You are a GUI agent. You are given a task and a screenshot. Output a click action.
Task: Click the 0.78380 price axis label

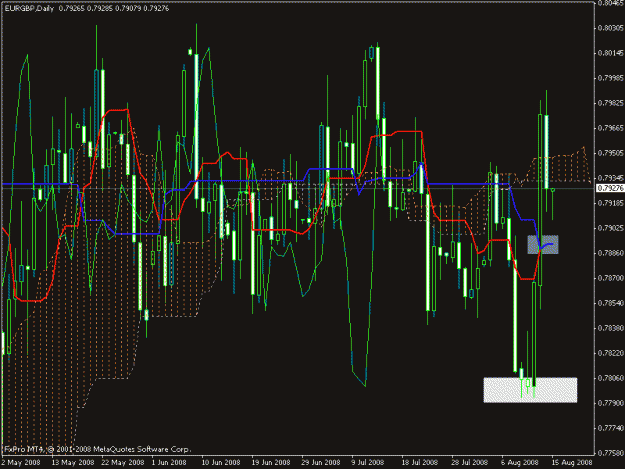pyautogui.click(x=610, y=328)
